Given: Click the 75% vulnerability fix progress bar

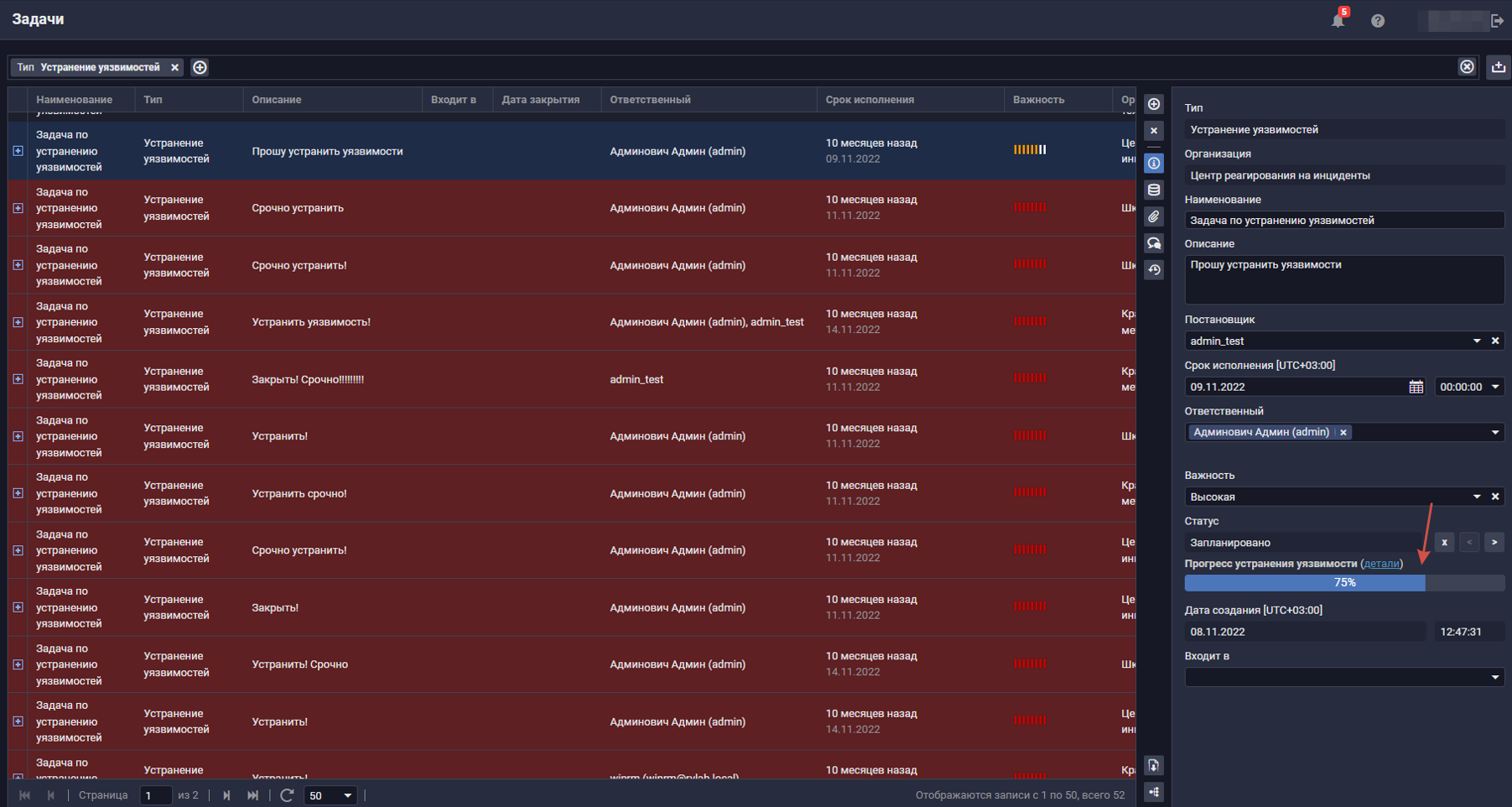Looking at the screenshot, I should pyautogui.click(x=1344, y=583).
